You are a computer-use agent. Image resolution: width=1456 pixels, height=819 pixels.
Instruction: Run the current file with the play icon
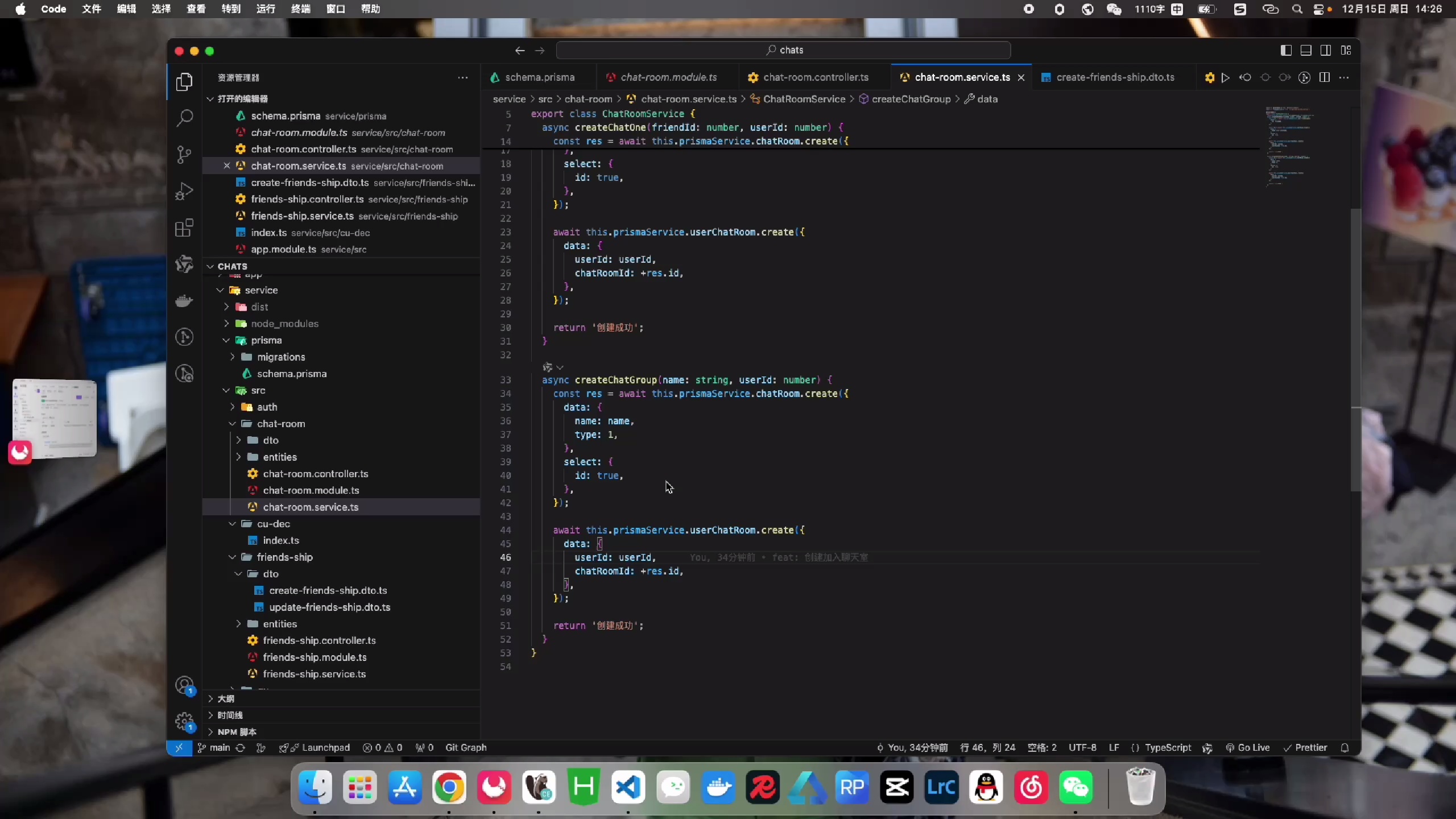(1225, 78)
